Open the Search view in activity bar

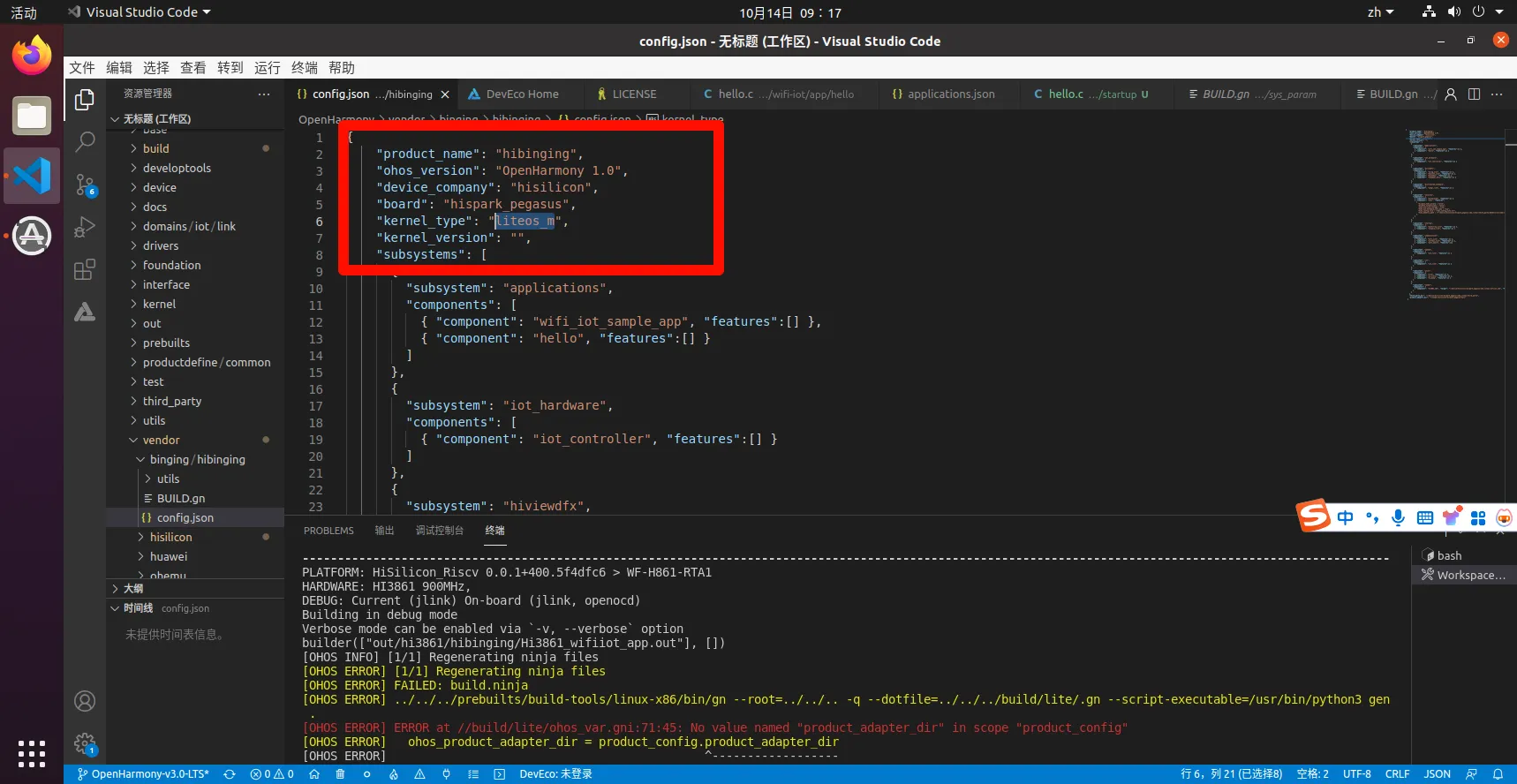[x=85, y=141]
